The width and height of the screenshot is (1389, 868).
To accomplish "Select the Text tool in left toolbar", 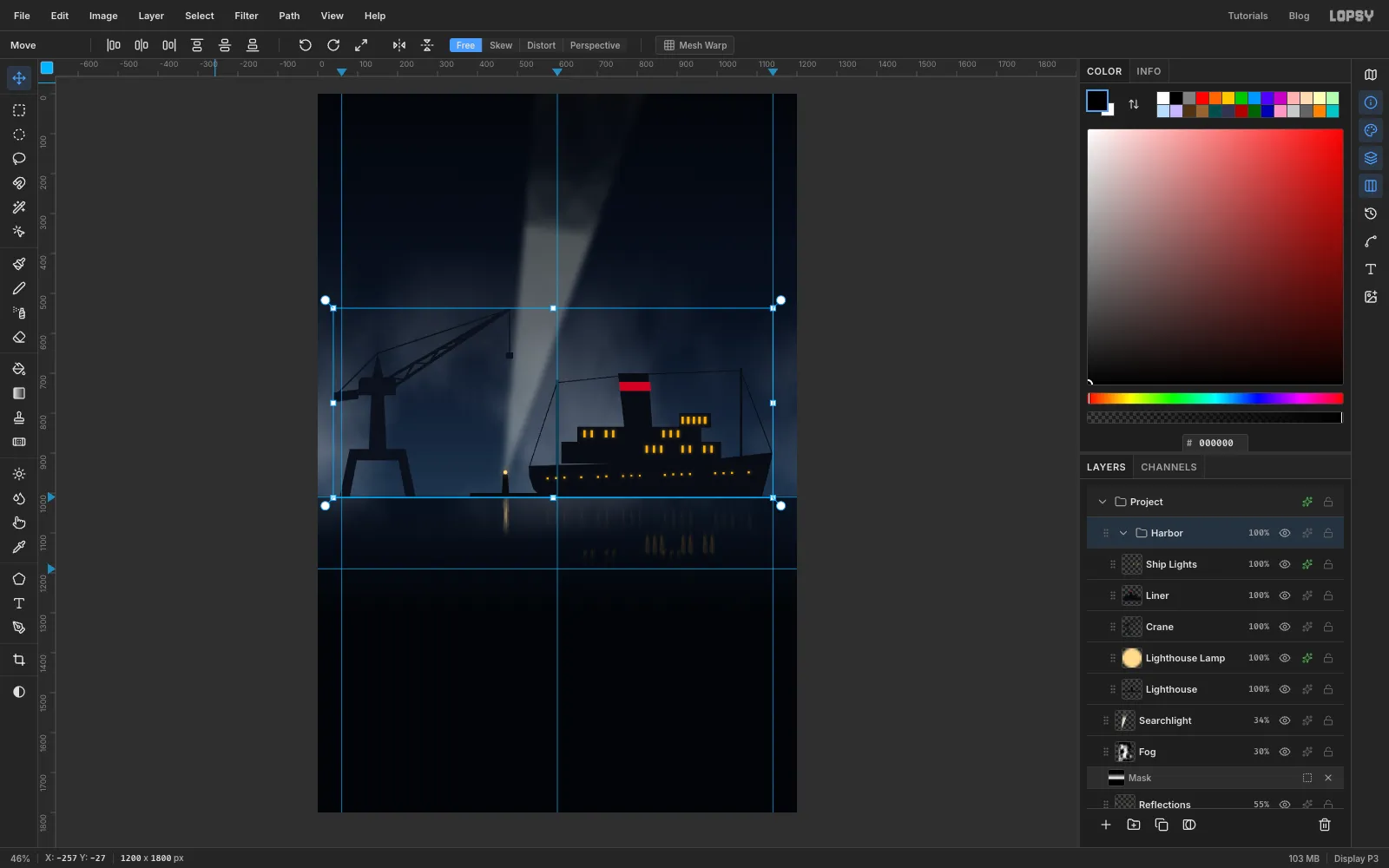I will tap(19, 603).
